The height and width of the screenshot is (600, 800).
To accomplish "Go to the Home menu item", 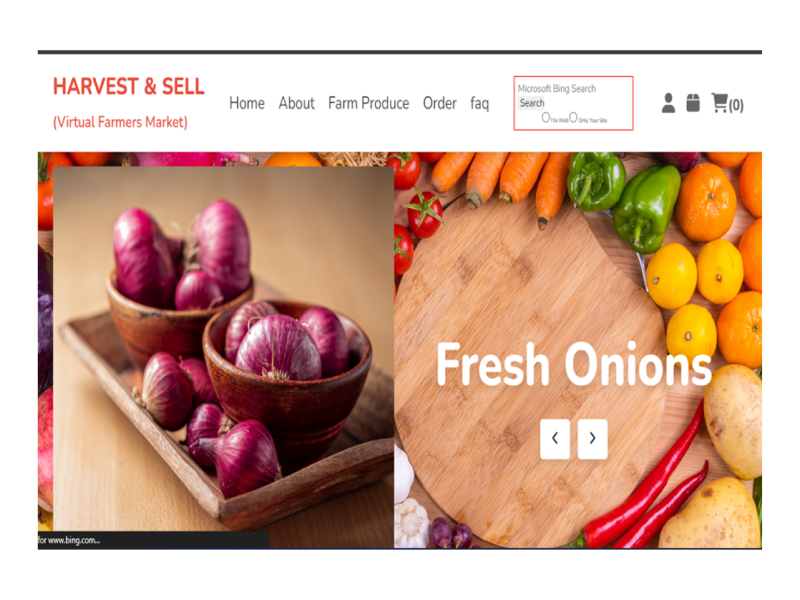I will 247,103.
